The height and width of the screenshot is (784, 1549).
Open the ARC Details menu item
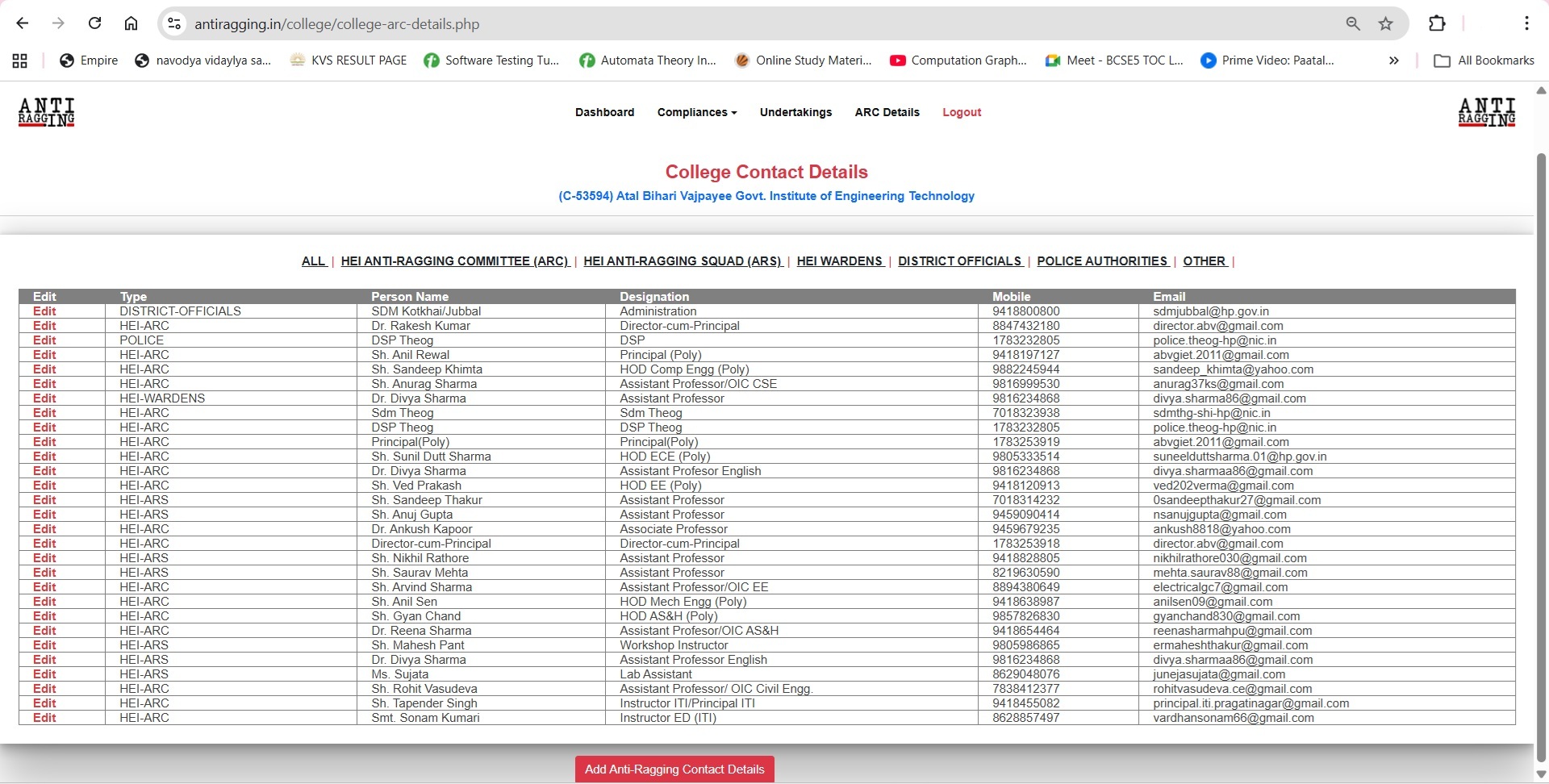887,112
